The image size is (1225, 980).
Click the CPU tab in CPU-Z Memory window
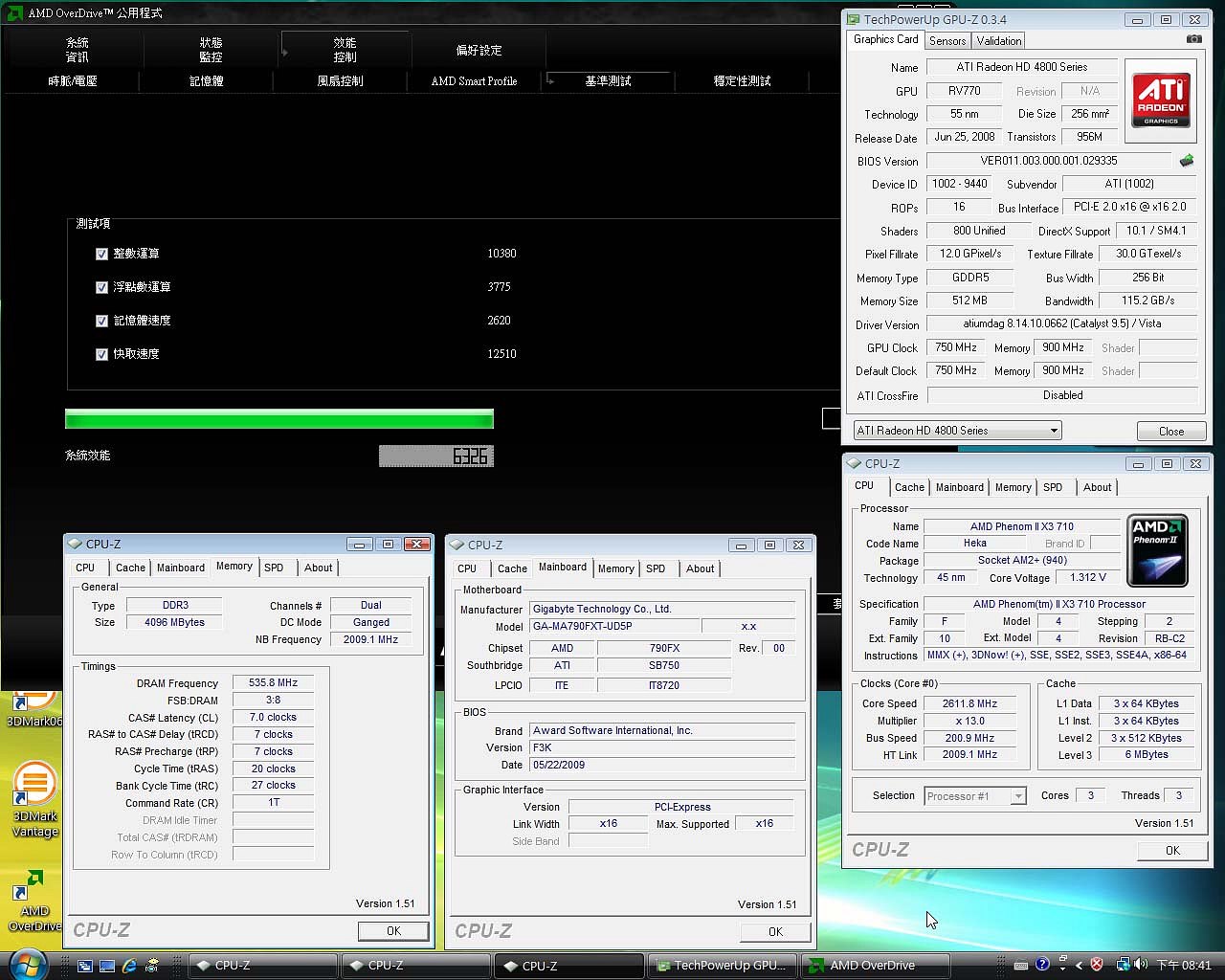click(85, 568)
